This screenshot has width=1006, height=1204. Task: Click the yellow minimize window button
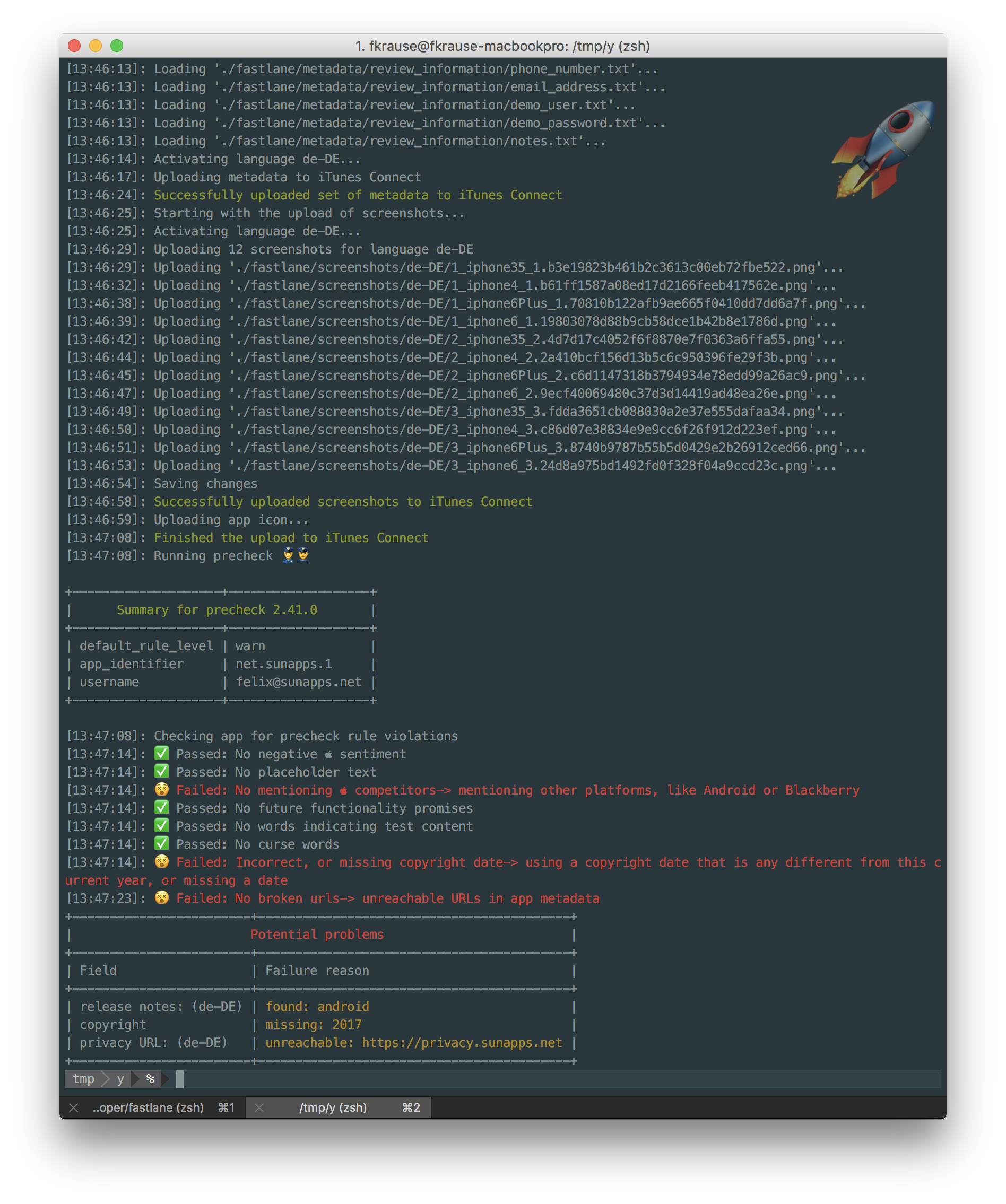[95, 46]
